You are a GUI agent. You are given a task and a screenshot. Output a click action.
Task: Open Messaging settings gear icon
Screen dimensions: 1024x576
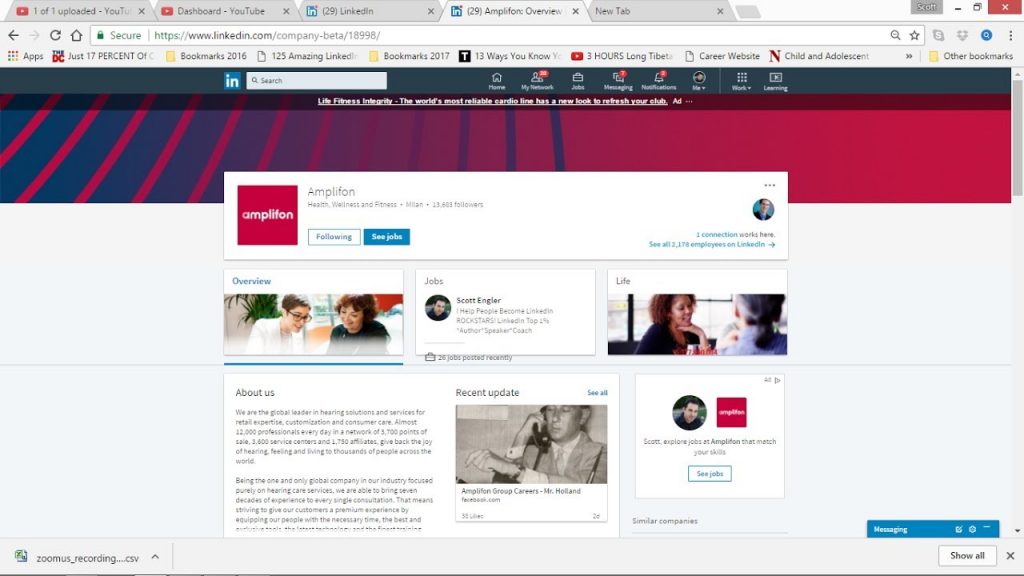click(972, 529)
